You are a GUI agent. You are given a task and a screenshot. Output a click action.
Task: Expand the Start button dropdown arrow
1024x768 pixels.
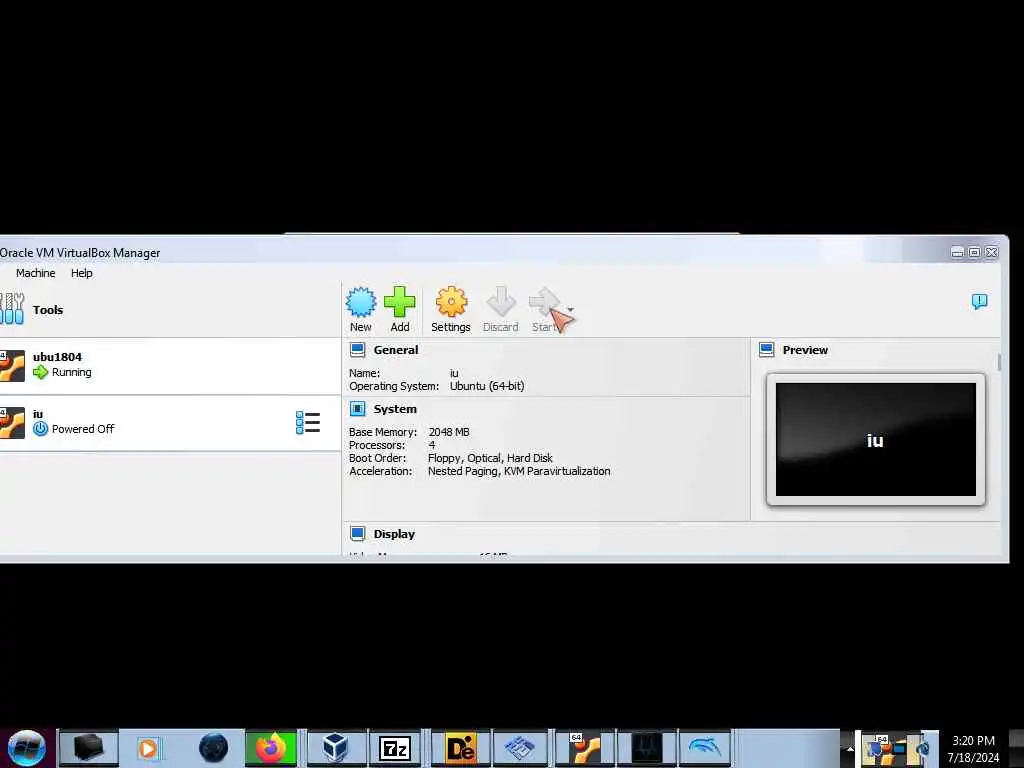(571, 310)
